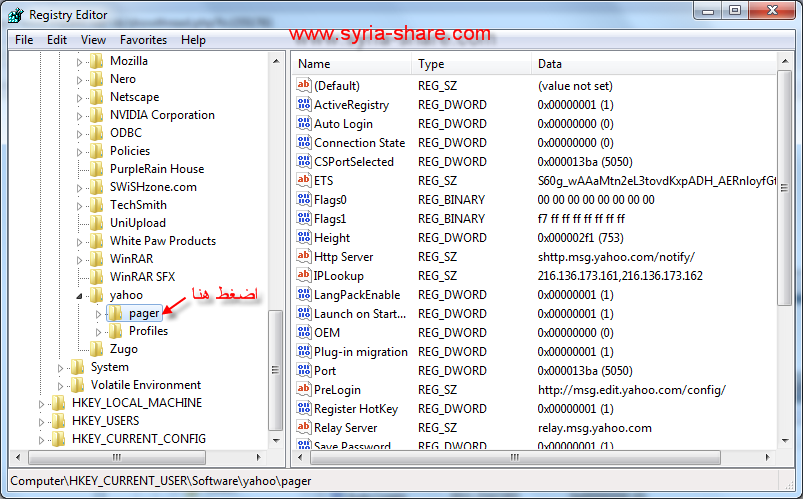803x499 pixels.
Task: Expand the Profiles subkey arrow
Action: (99, 331)
